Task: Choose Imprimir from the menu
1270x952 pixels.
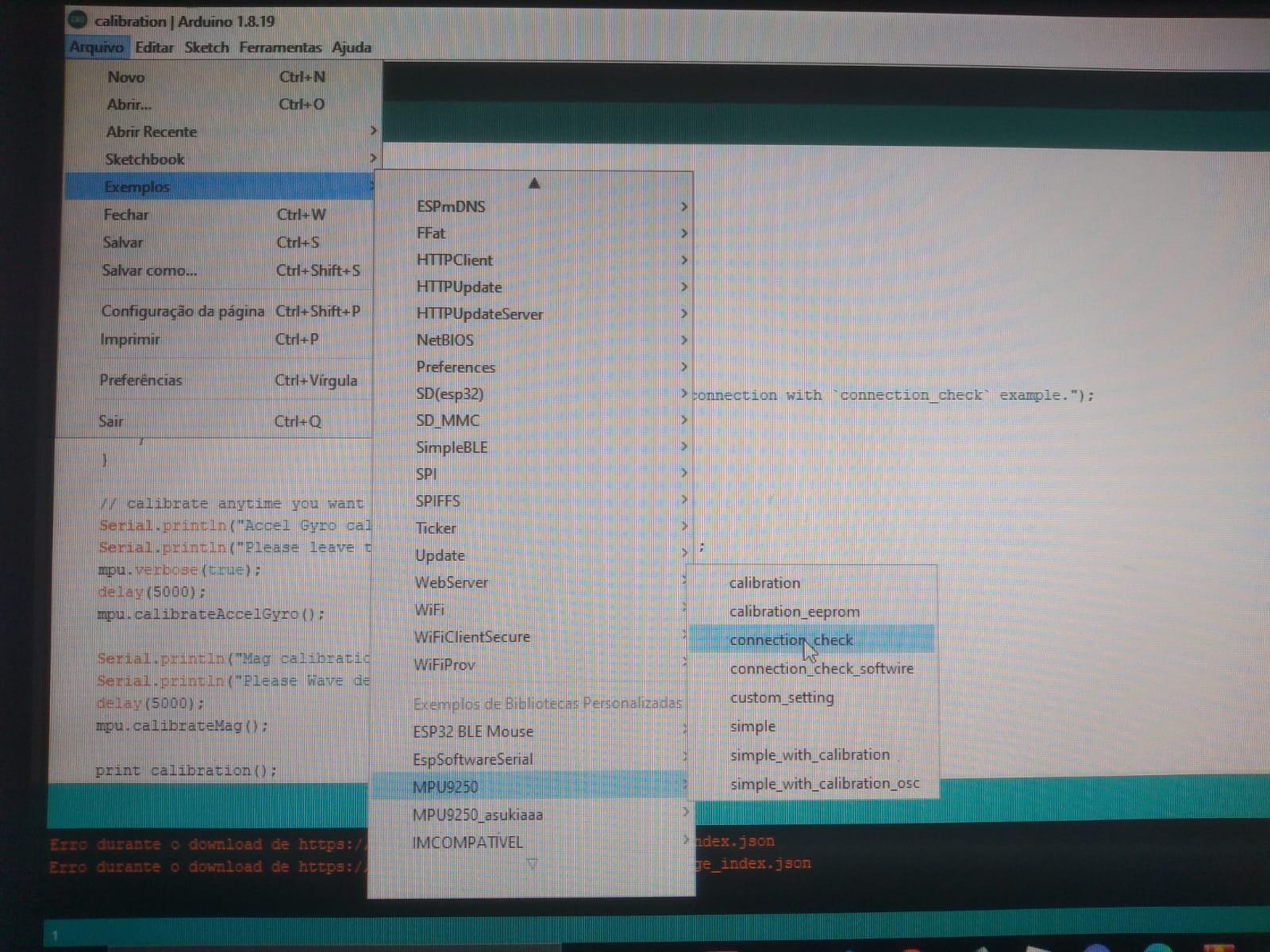Action: tap(216, 340)
